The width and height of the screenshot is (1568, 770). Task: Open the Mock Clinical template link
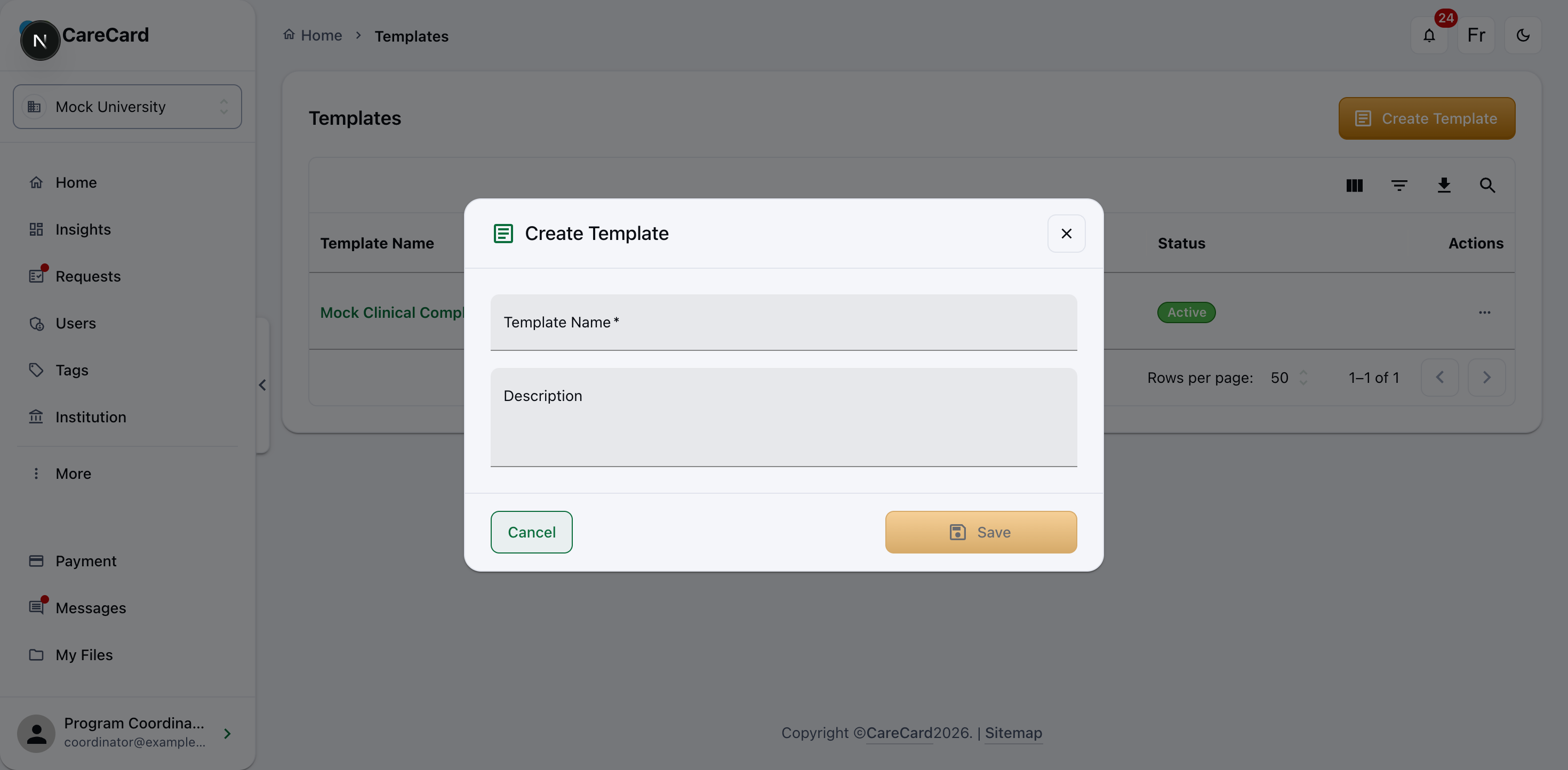(392, 313)
